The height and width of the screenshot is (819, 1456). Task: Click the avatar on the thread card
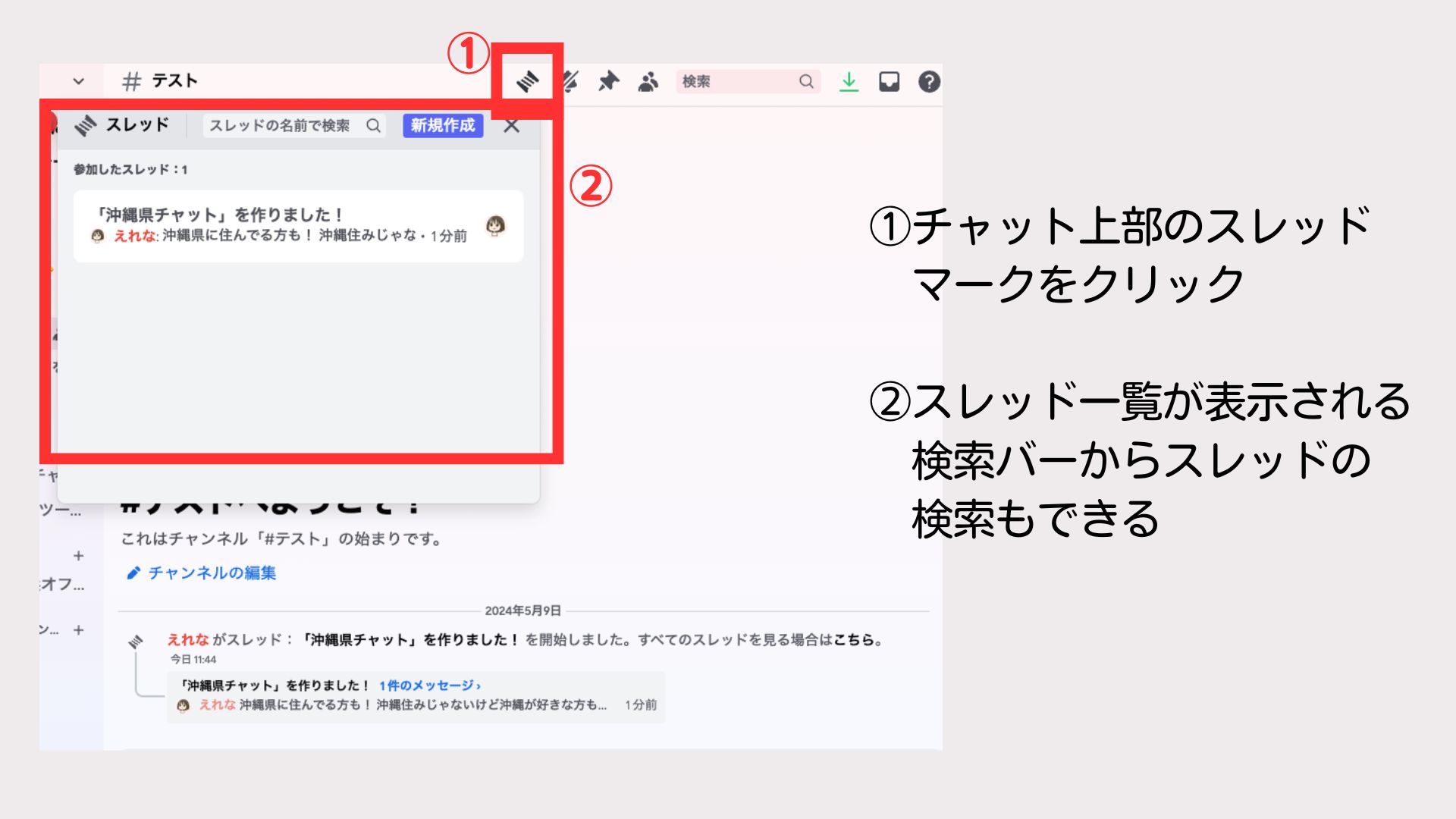click(495, 225)
